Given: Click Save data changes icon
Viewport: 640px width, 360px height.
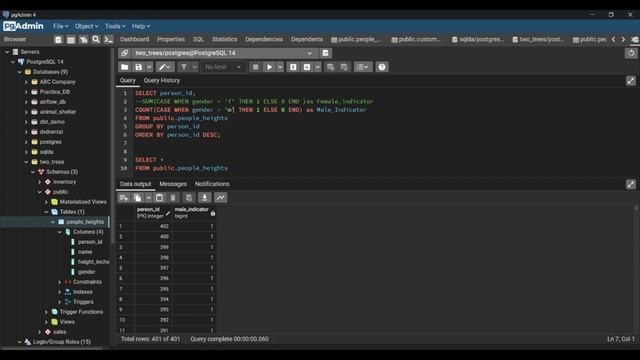Looking at the screenshot, I should coord(189,198).
